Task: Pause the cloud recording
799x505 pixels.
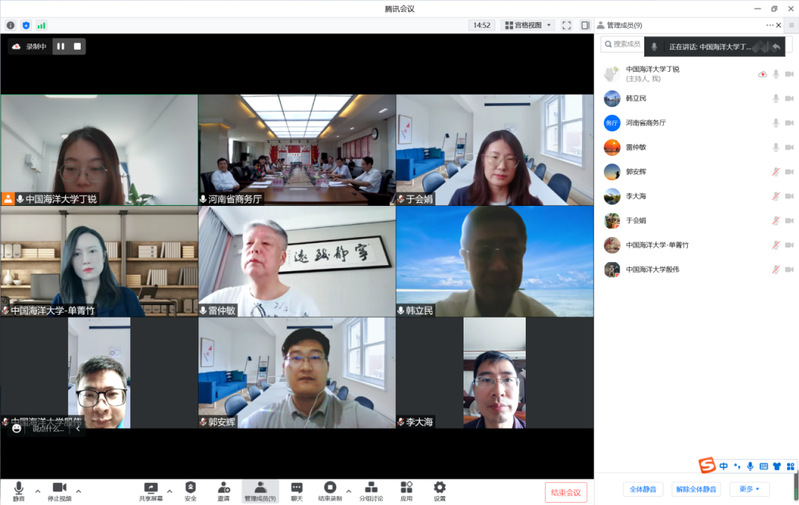Action: tap(60, 46)
